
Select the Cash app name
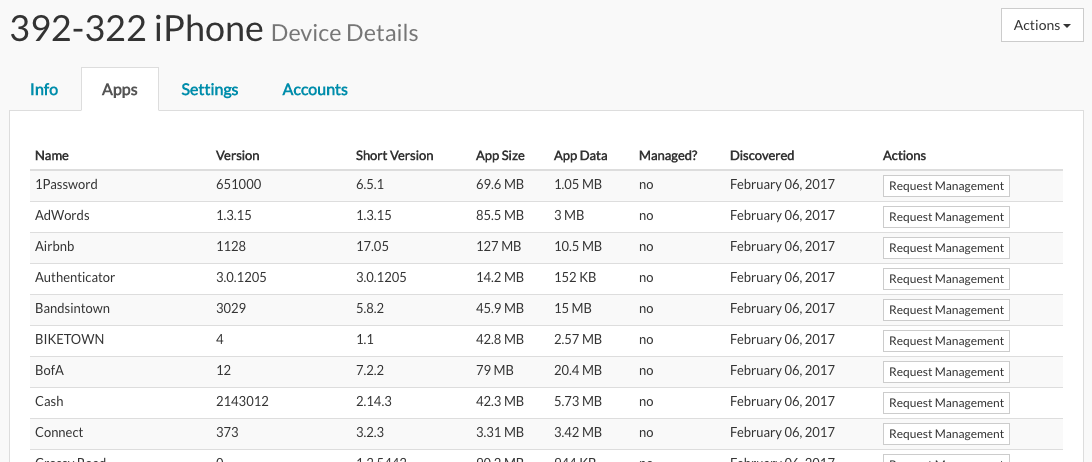[49, 401]
